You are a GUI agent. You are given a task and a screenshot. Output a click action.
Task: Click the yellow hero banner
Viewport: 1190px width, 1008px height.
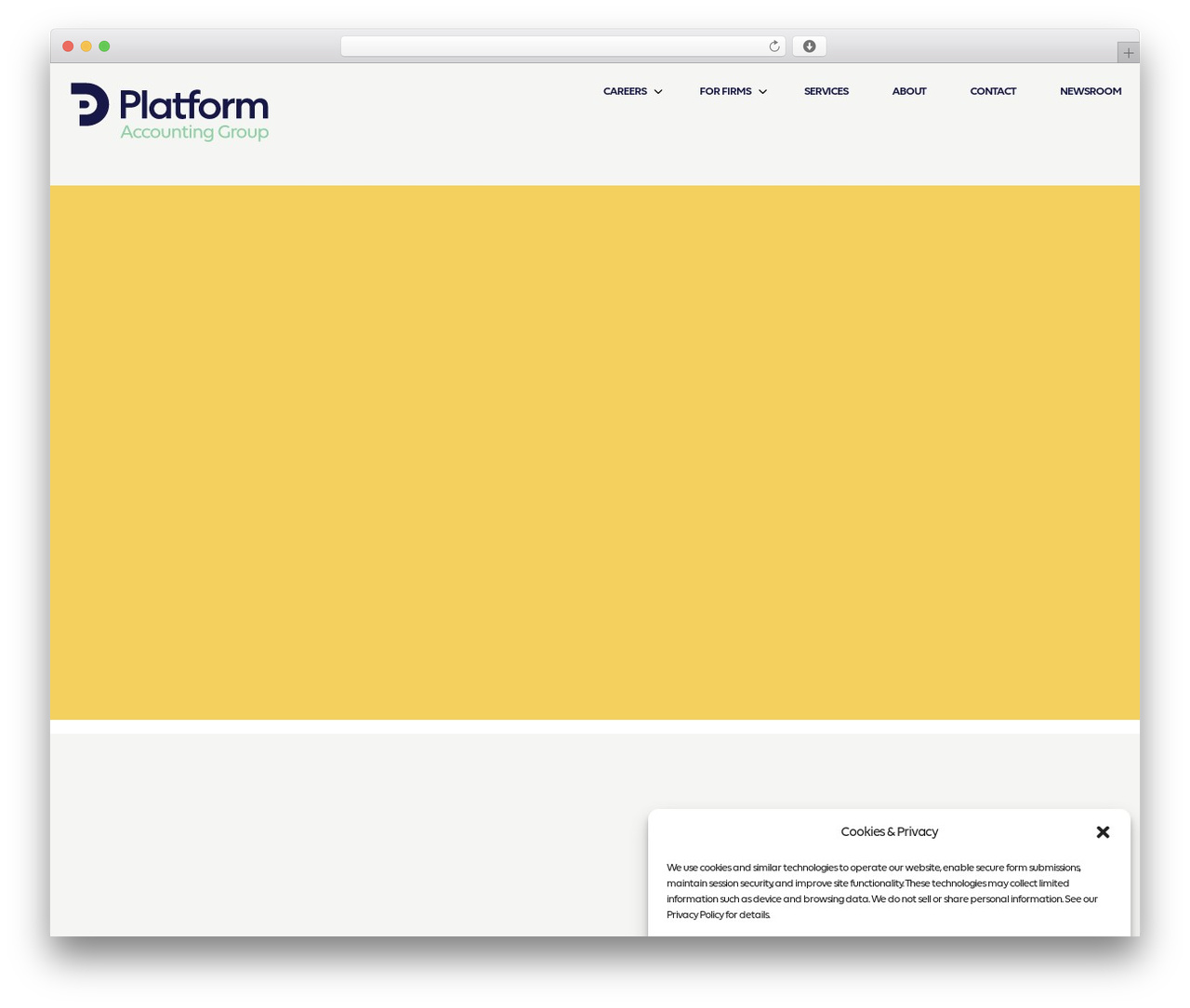(x=595, y=453)
